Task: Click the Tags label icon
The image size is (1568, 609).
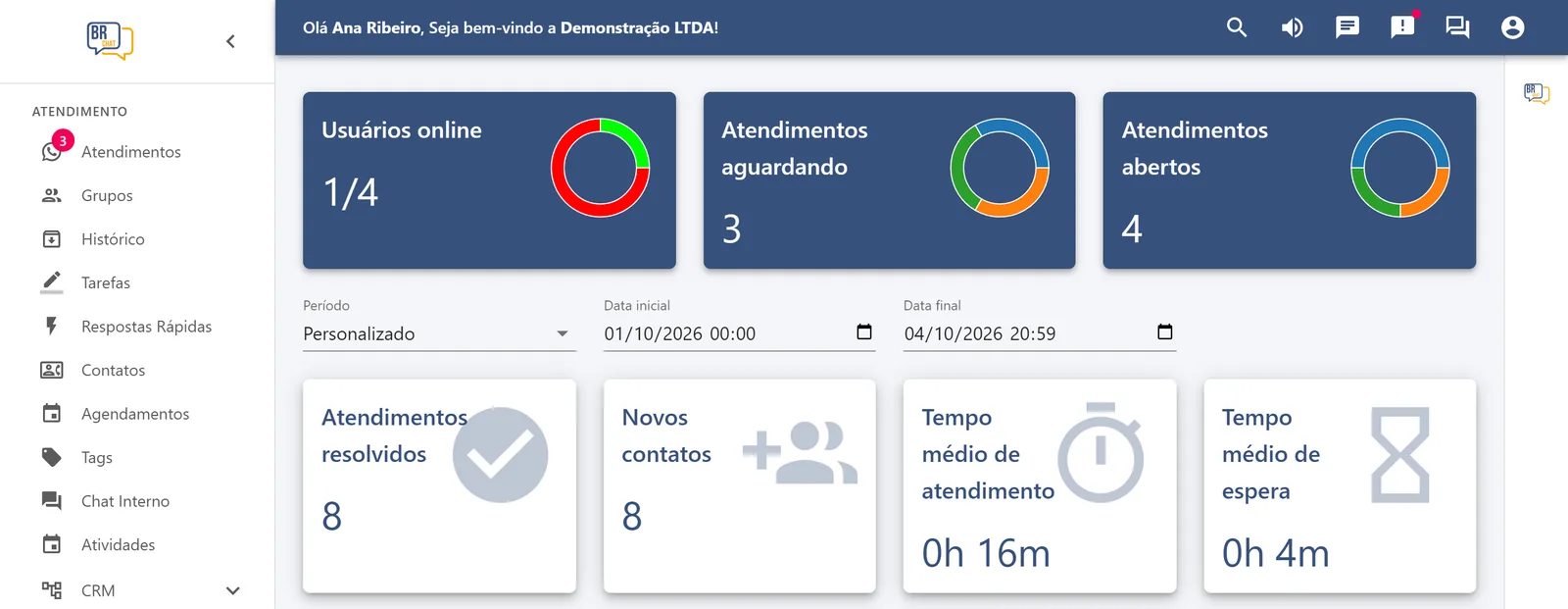Action: click(52, 457)
